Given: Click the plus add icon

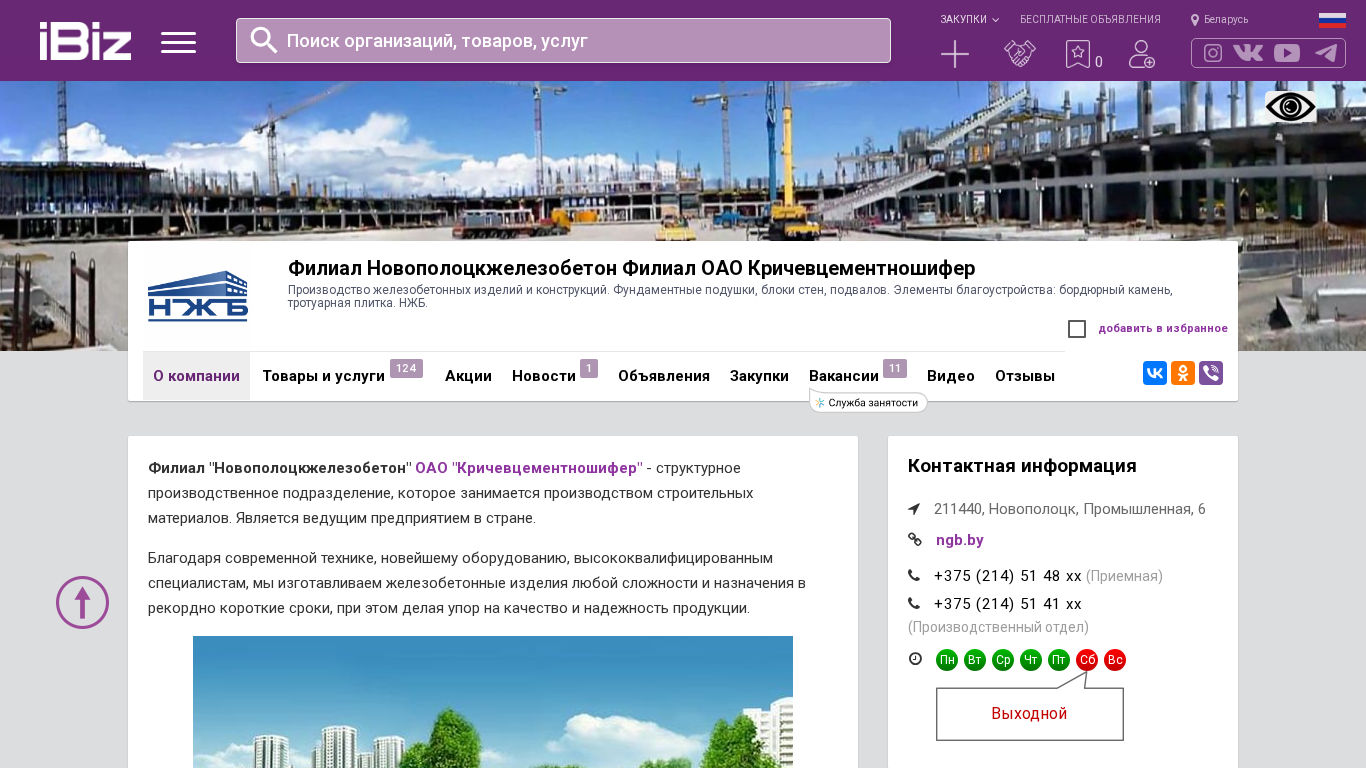Looking at the screenshot, I should click(x=955, y=54).
